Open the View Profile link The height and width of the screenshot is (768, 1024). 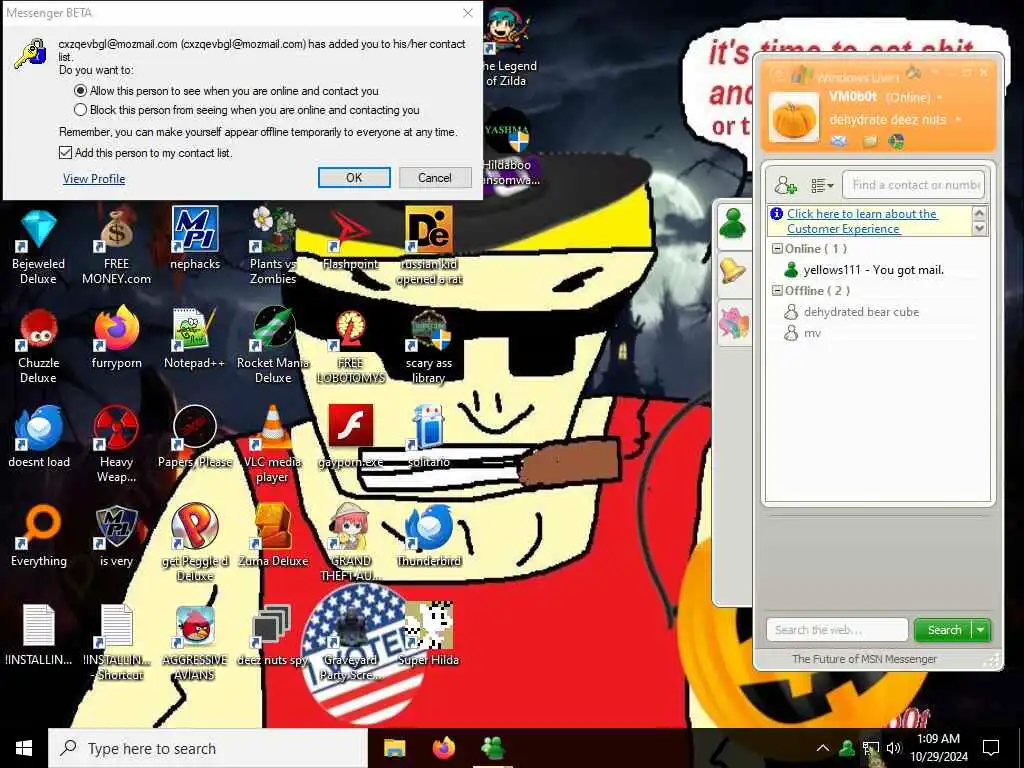(x=94, y=179)
